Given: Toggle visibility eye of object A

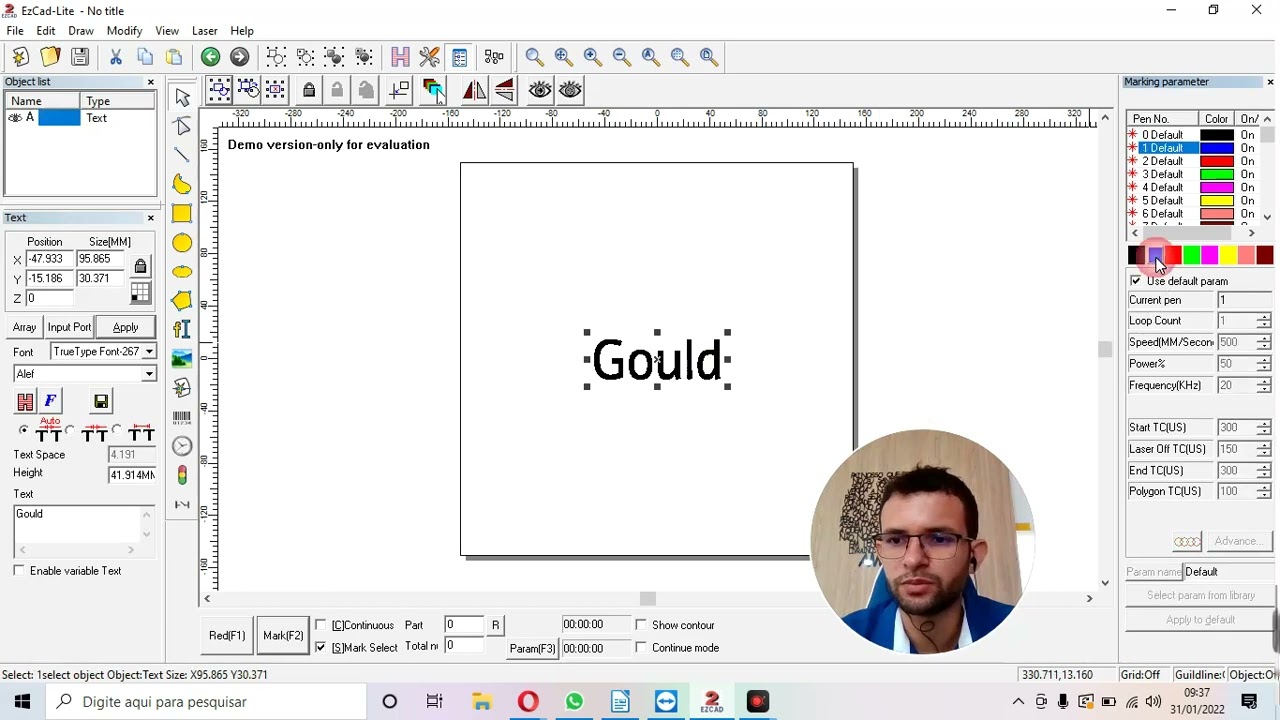Looking at the screenshot, I should coord(15,118).
